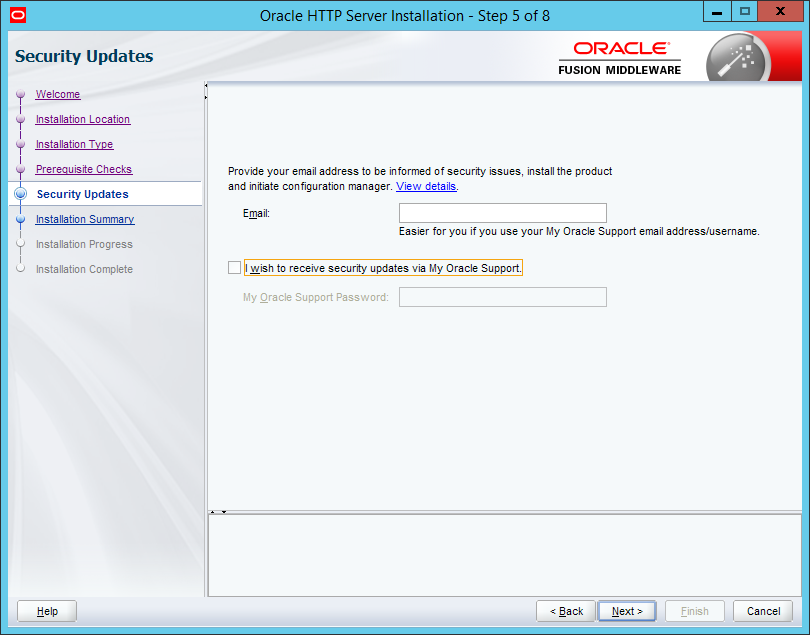Click the Installation Location step bullet
Viewport: 810px width, 635px height.
pyautogui.click(x=20, y=120)
